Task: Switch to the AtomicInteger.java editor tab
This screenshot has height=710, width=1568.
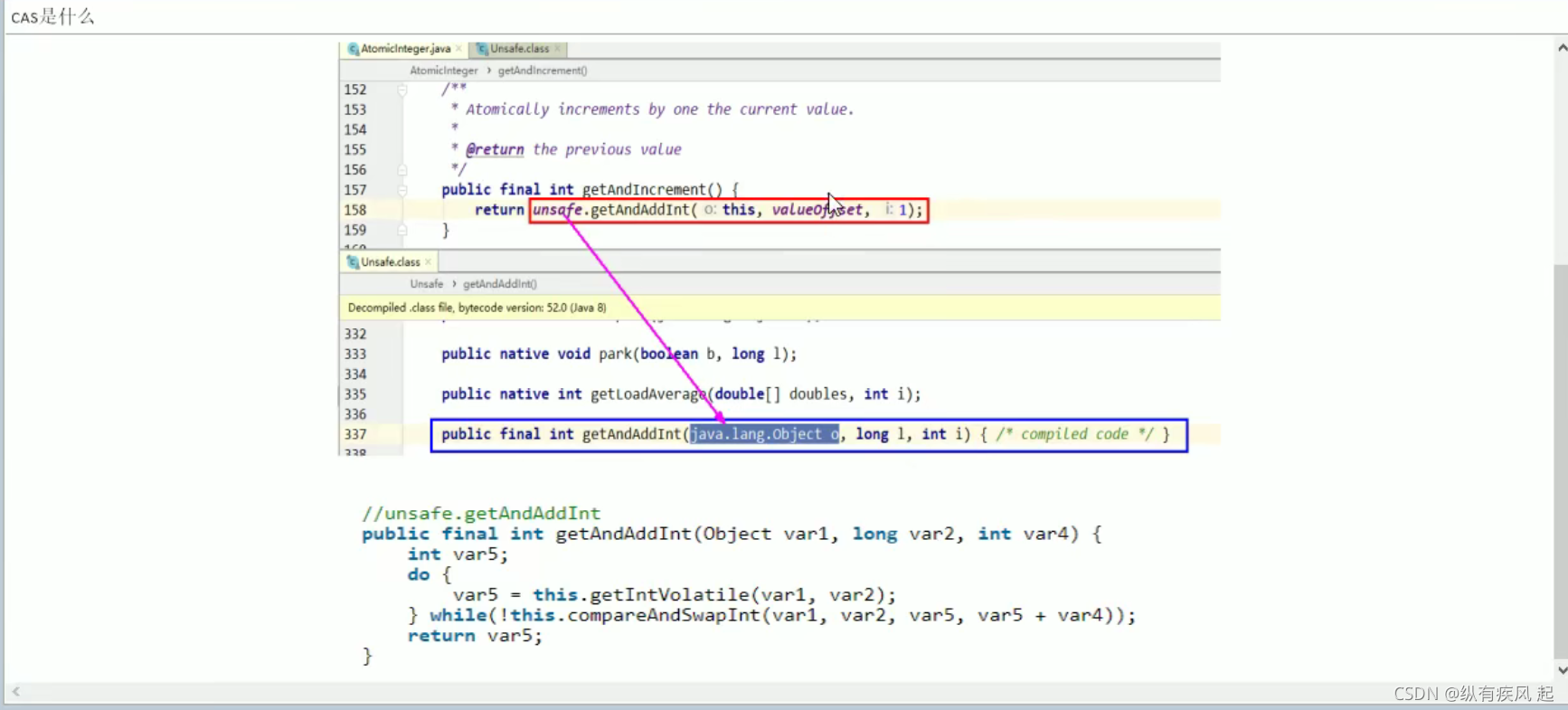Action: 404,49
